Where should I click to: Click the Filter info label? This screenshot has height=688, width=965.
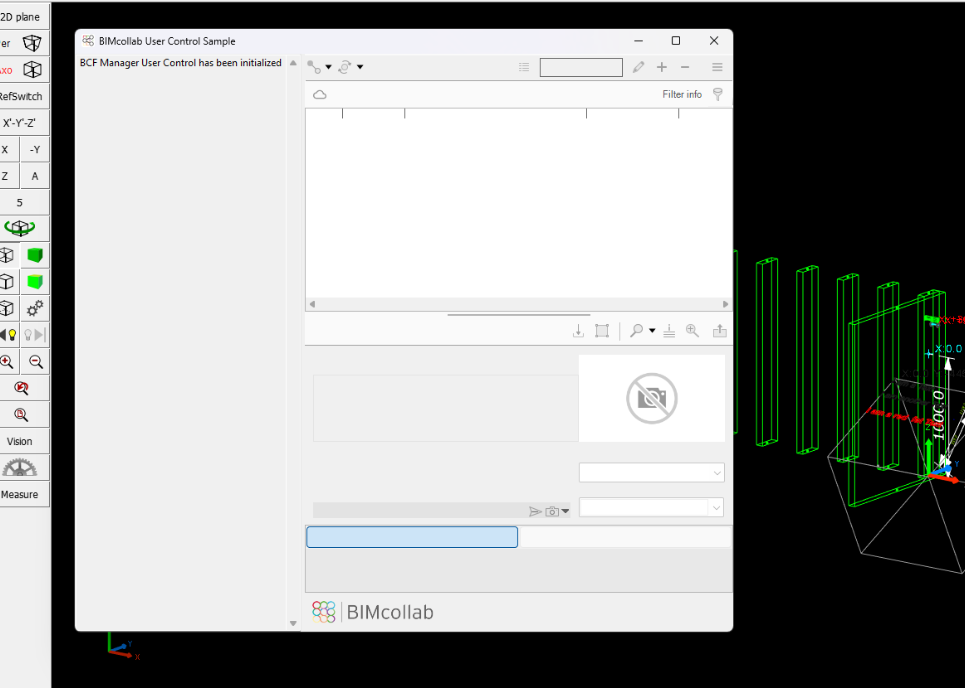[682, 94]
